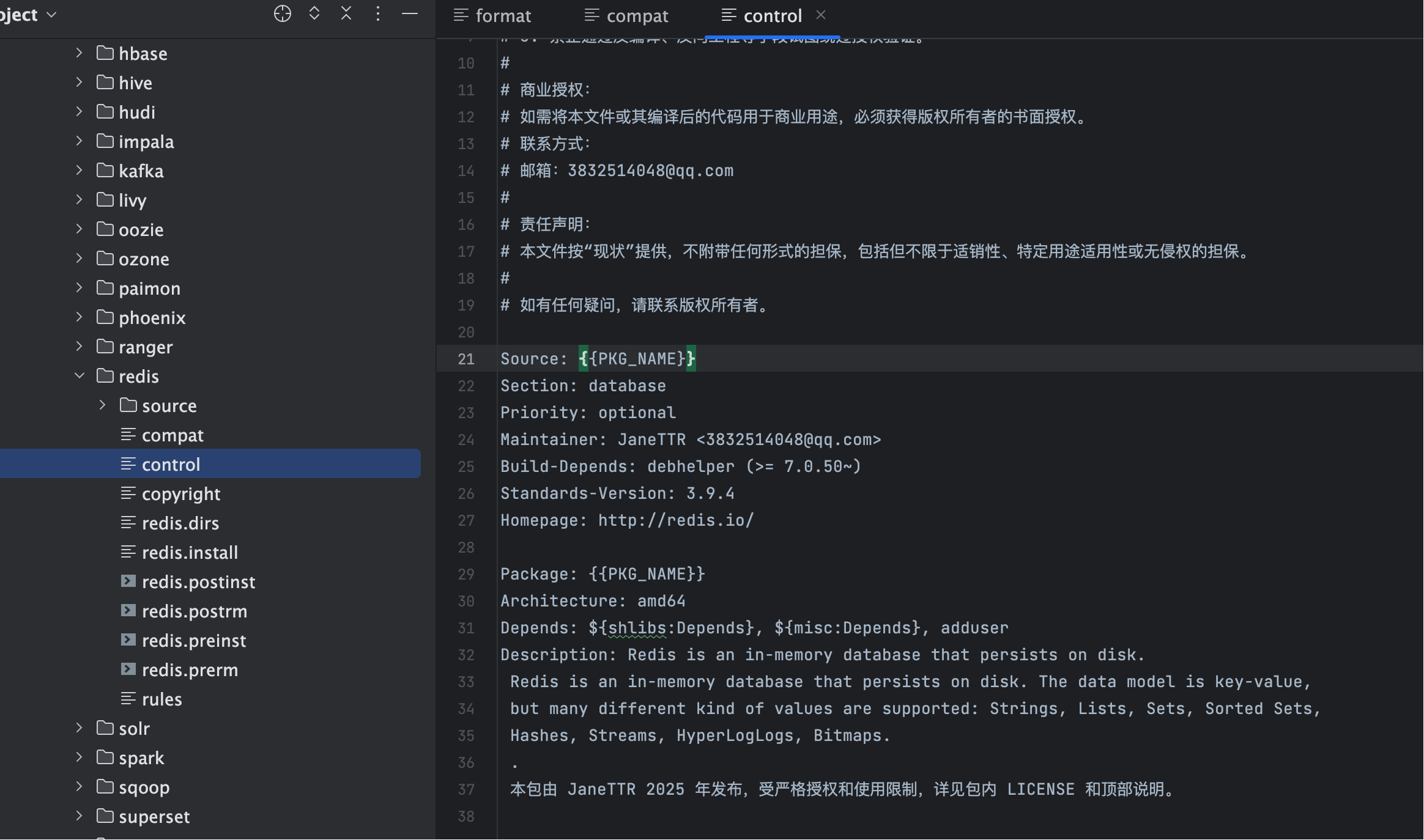Expand the spark folder
Image resolution: width=1424 pixels, height=840 pixels.
79,757
